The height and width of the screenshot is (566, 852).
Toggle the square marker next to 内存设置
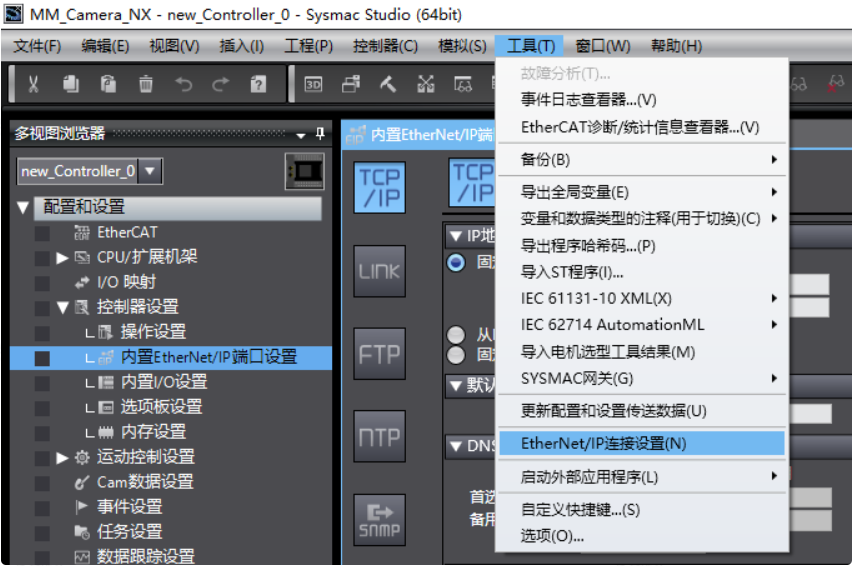coord(42,433)
